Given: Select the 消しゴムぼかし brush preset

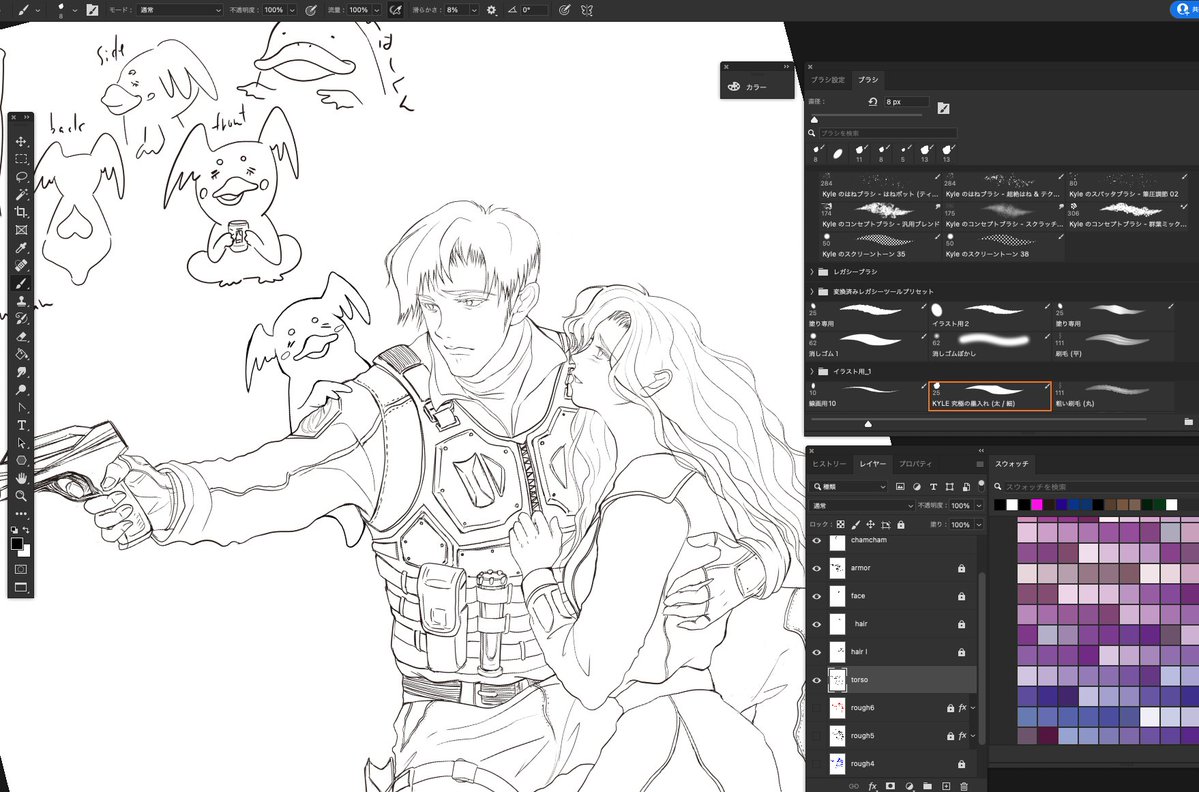Looking at the screenshot, I should (989, 346).
